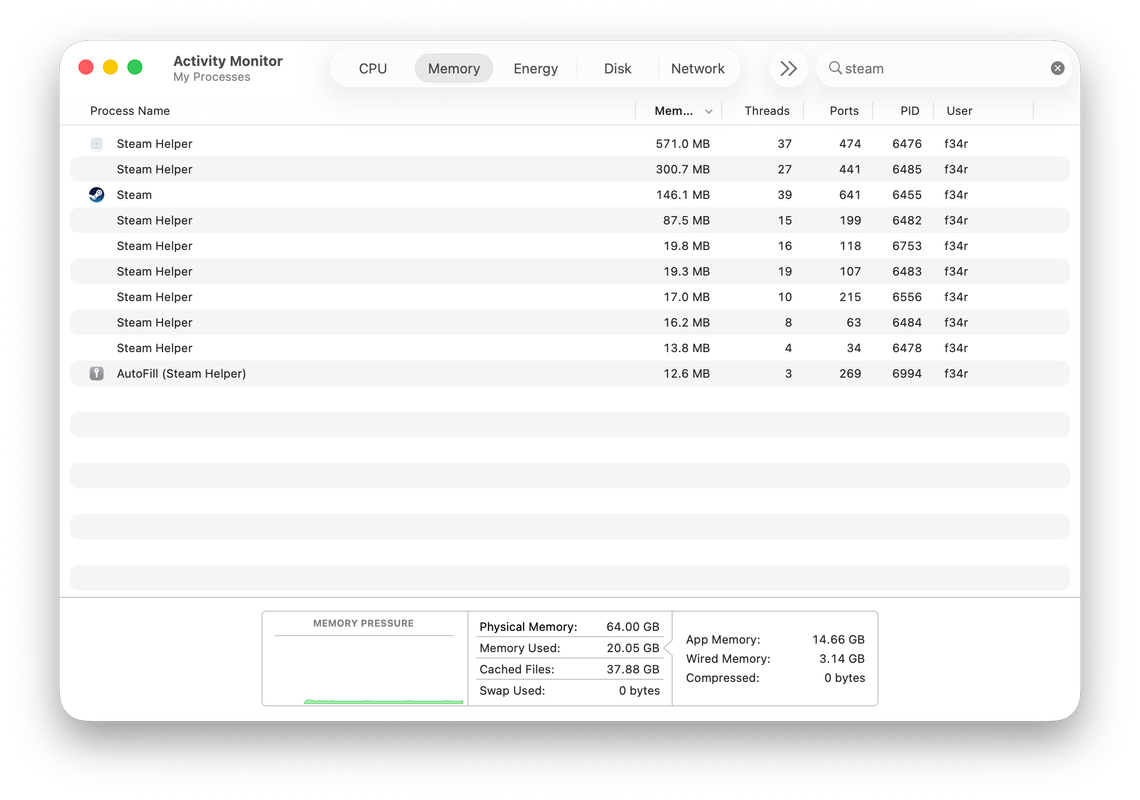1140x800 pixels.
Task: Select the AutoFill (Steam Helper) process
Action: pyautogui.click(x=570, y=373)
